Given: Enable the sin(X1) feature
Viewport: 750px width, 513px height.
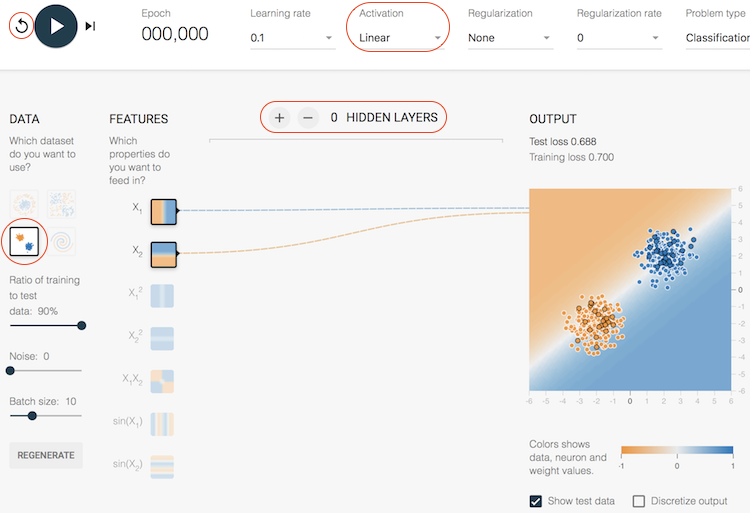Looking at the screenshot, I should click(x=163, y=423).
